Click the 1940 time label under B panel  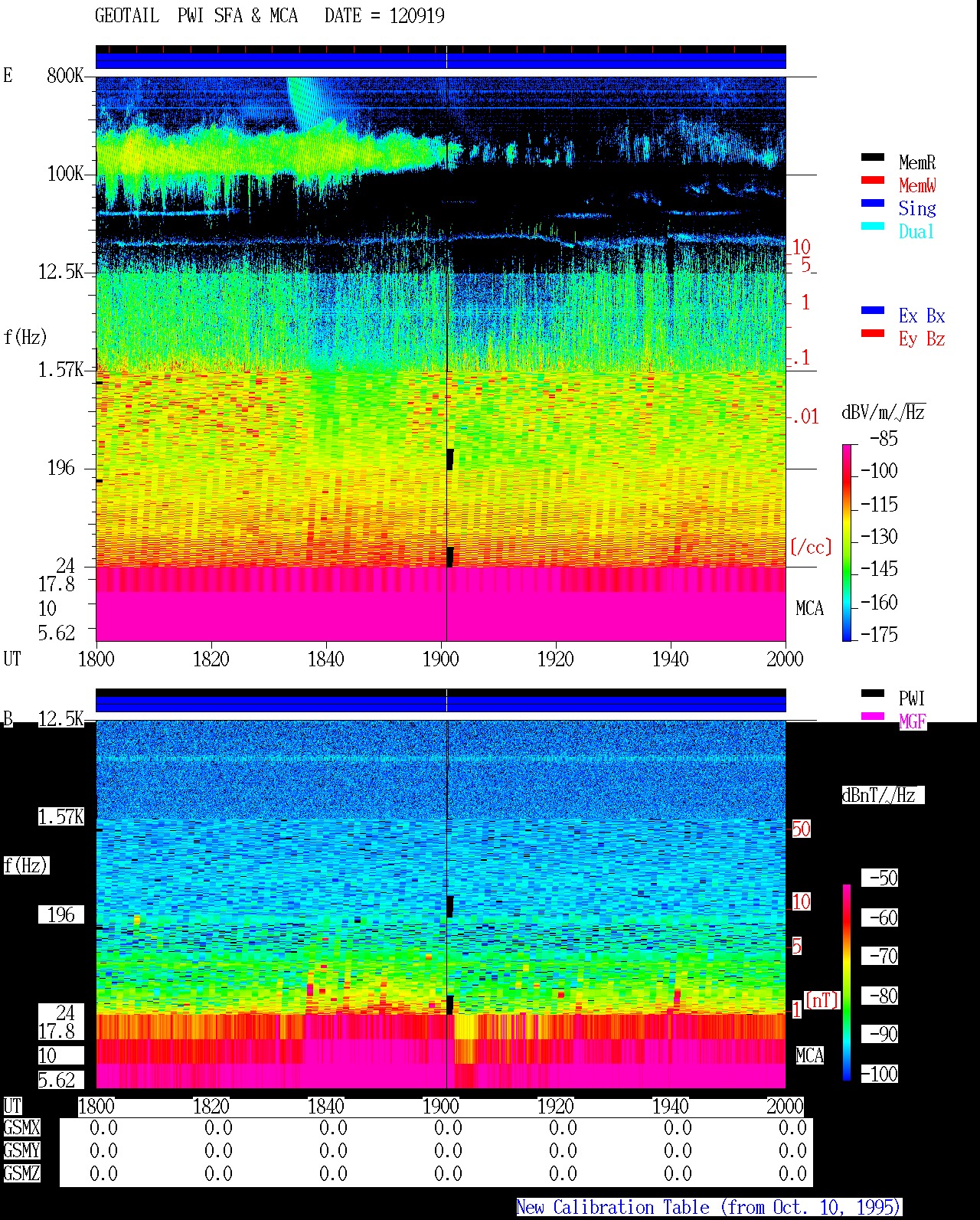pos(671,1107)
